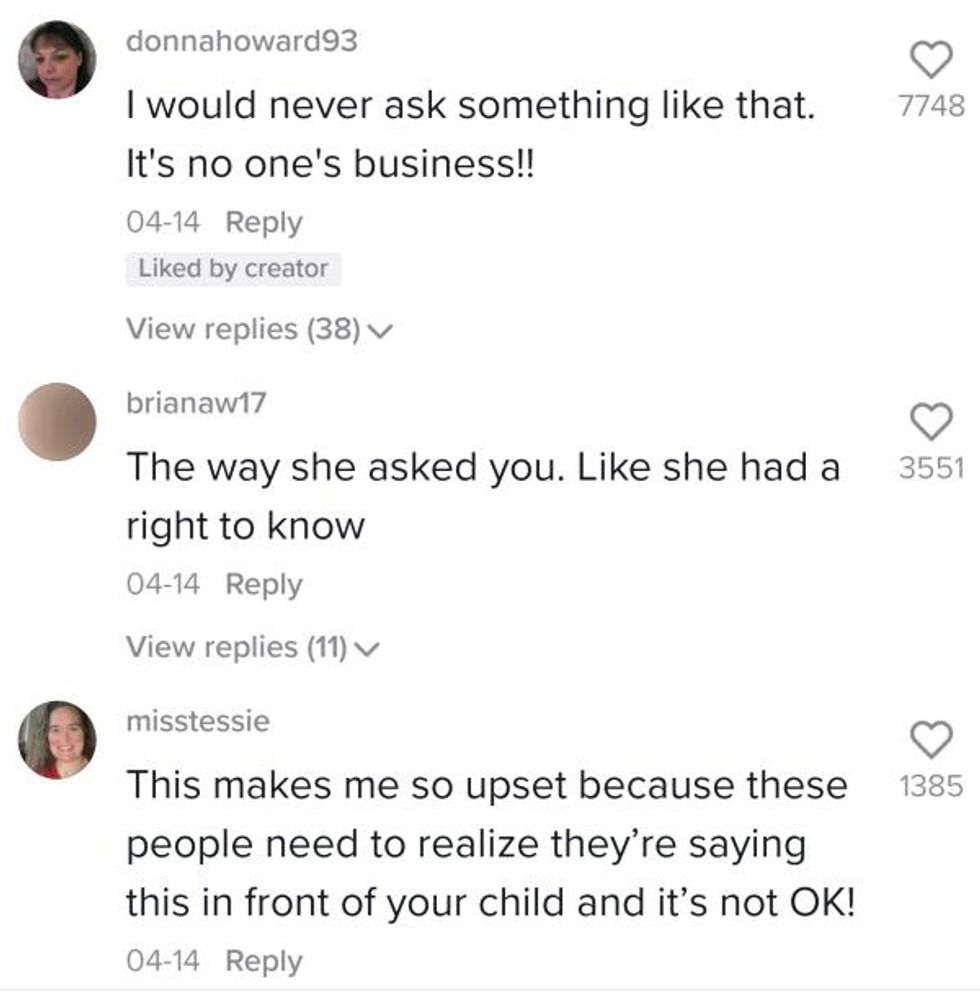Reply to donnahoward93's comment
Screen dimensions: 980x995
pos(264,222)
